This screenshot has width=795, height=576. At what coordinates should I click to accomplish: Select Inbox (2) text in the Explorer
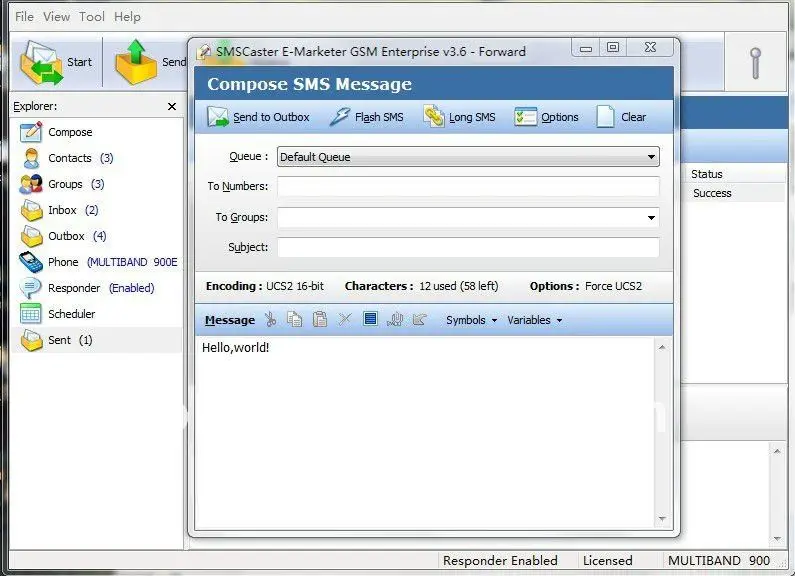click(x=73, y=210)
